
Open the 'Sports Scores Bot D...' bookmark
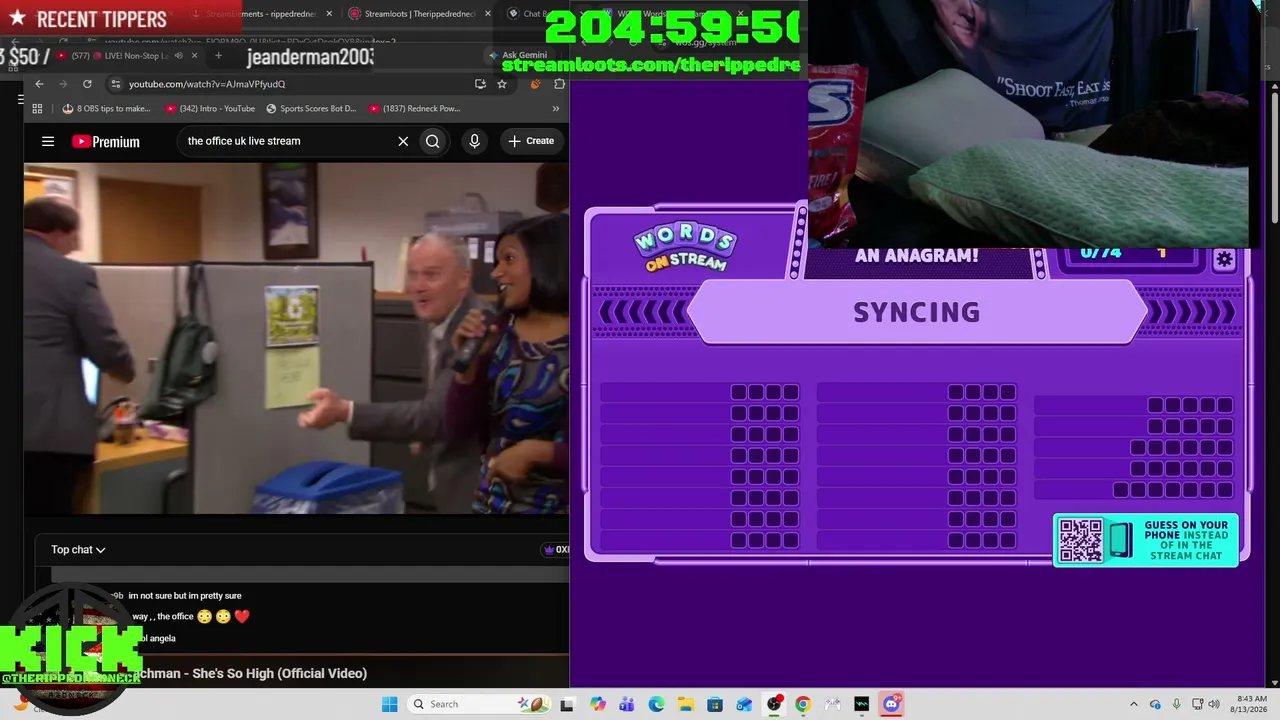[x=311, y=108]
